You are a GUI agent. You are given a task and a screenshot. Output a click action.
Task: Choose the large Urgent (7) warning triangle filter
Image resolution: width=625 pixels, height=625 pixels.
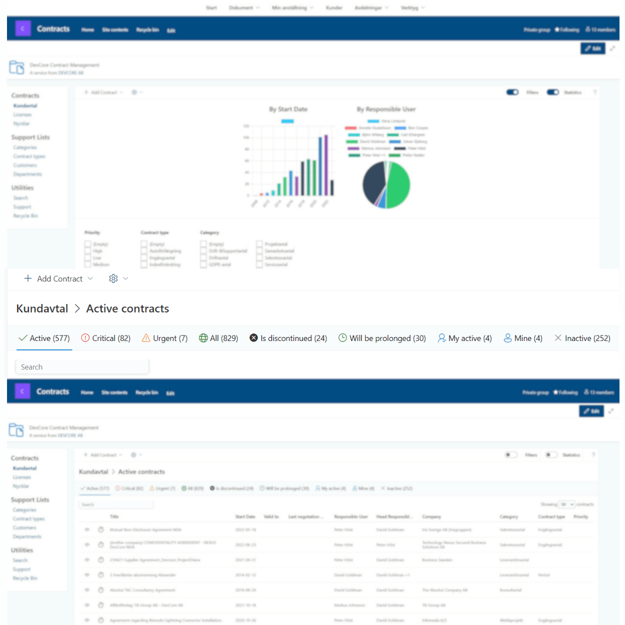click(x=164, y=339)
